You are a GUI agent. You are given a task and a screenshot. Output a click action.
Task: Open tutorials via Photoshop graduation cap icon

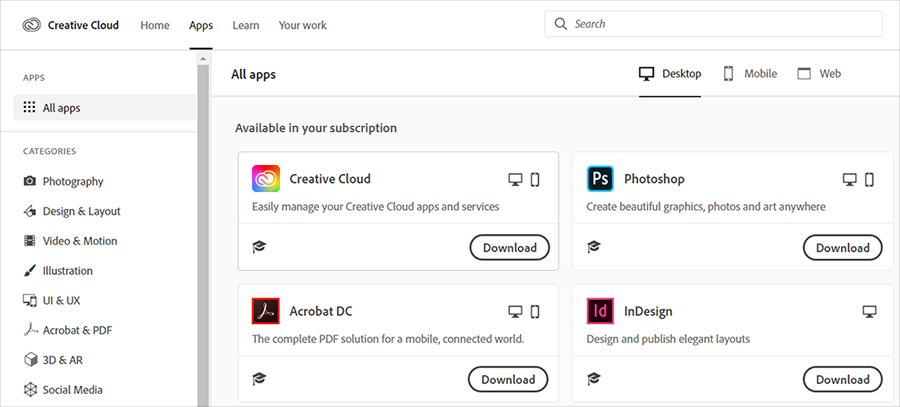pos(594,247)
